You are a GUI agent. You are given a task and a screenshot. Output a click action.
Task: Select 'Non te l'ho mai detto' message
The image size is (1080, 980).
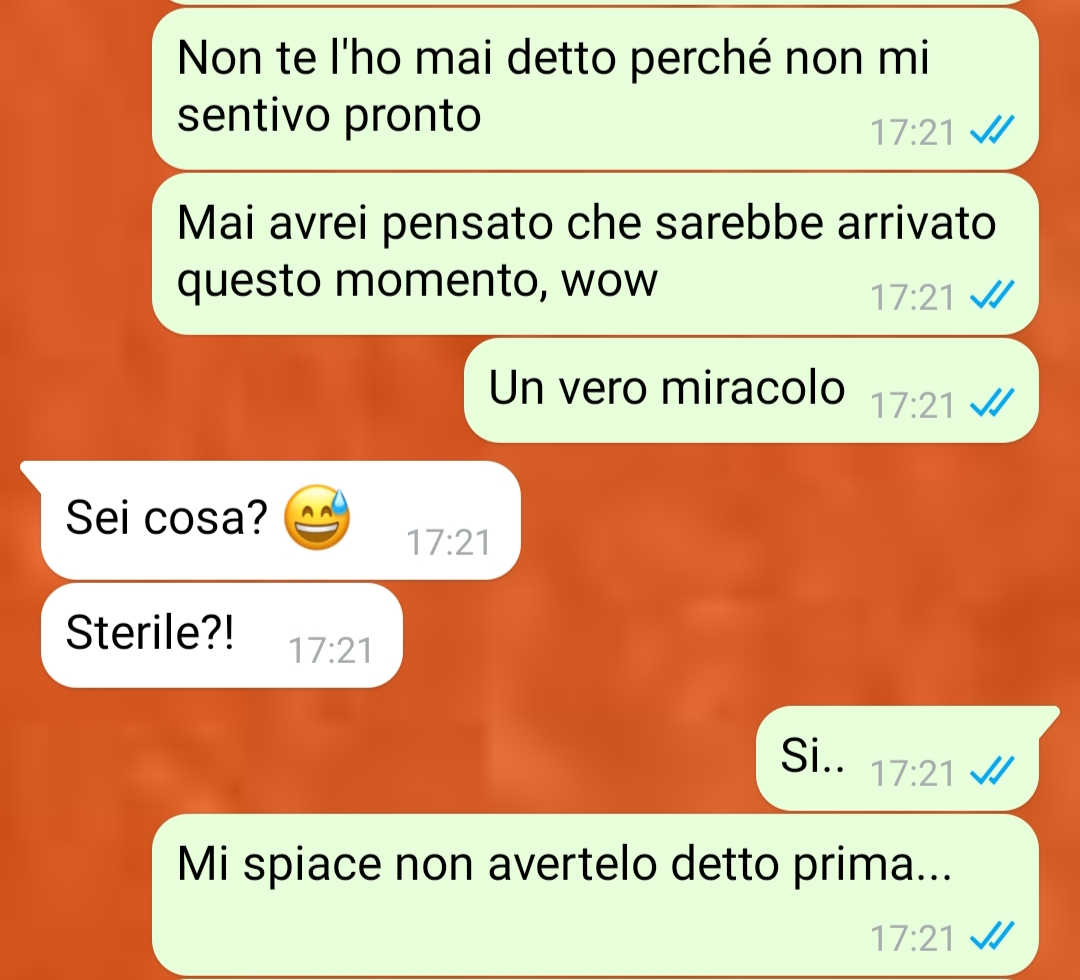coord(595,89)
